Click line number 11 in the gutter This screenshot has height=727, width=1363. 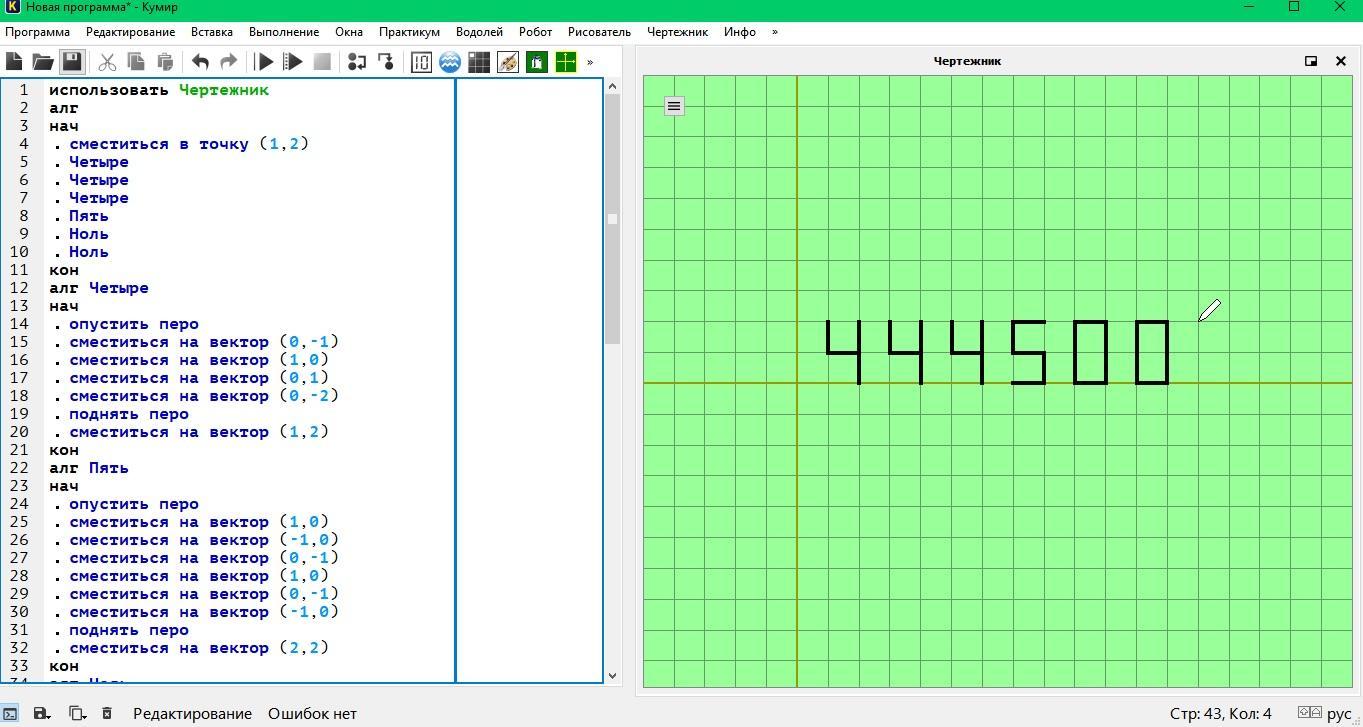(20, 270)
